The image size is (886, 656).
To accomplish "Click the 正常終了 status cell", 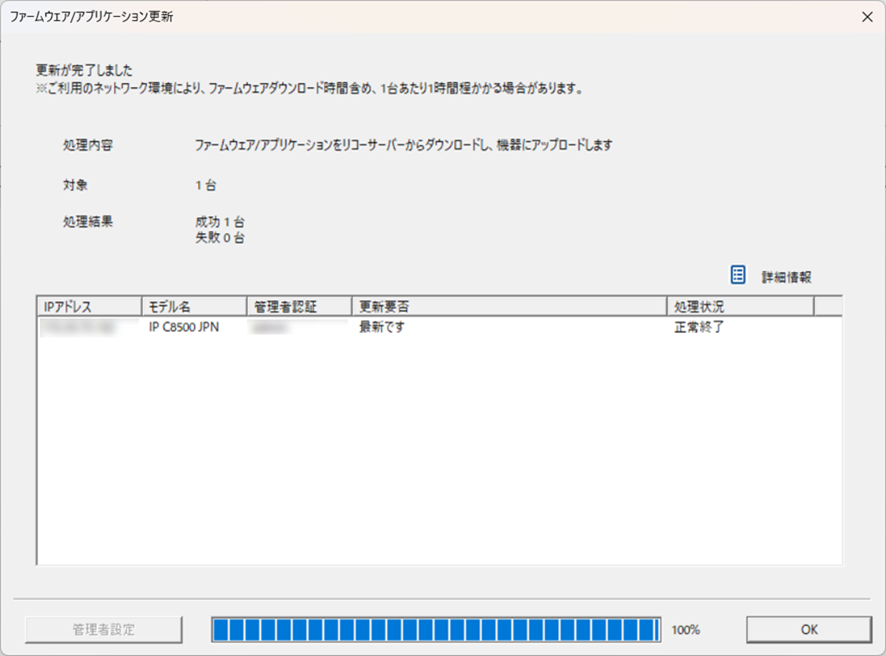I will coord(700,327).
